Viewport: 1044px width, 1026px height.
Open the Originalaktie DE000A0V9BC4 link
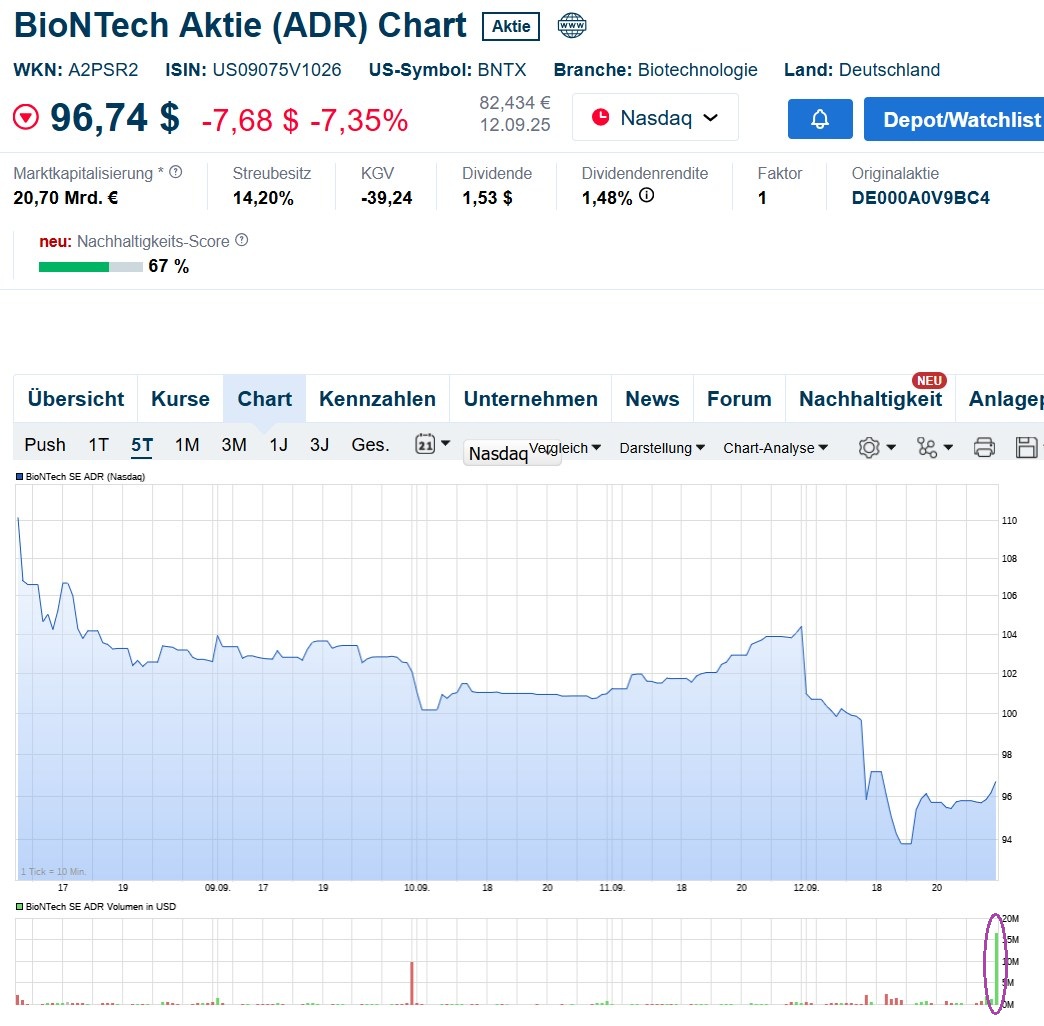(920, 197)
